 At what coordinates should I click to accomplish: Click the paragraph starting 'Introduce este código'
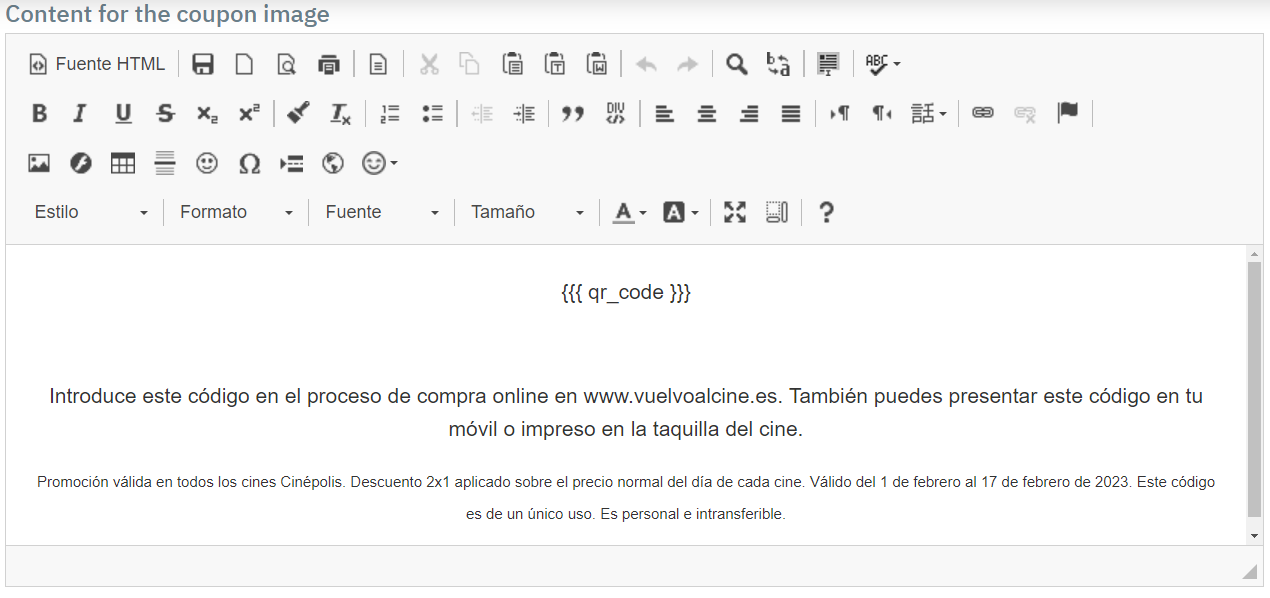click(x=626, y=413)
